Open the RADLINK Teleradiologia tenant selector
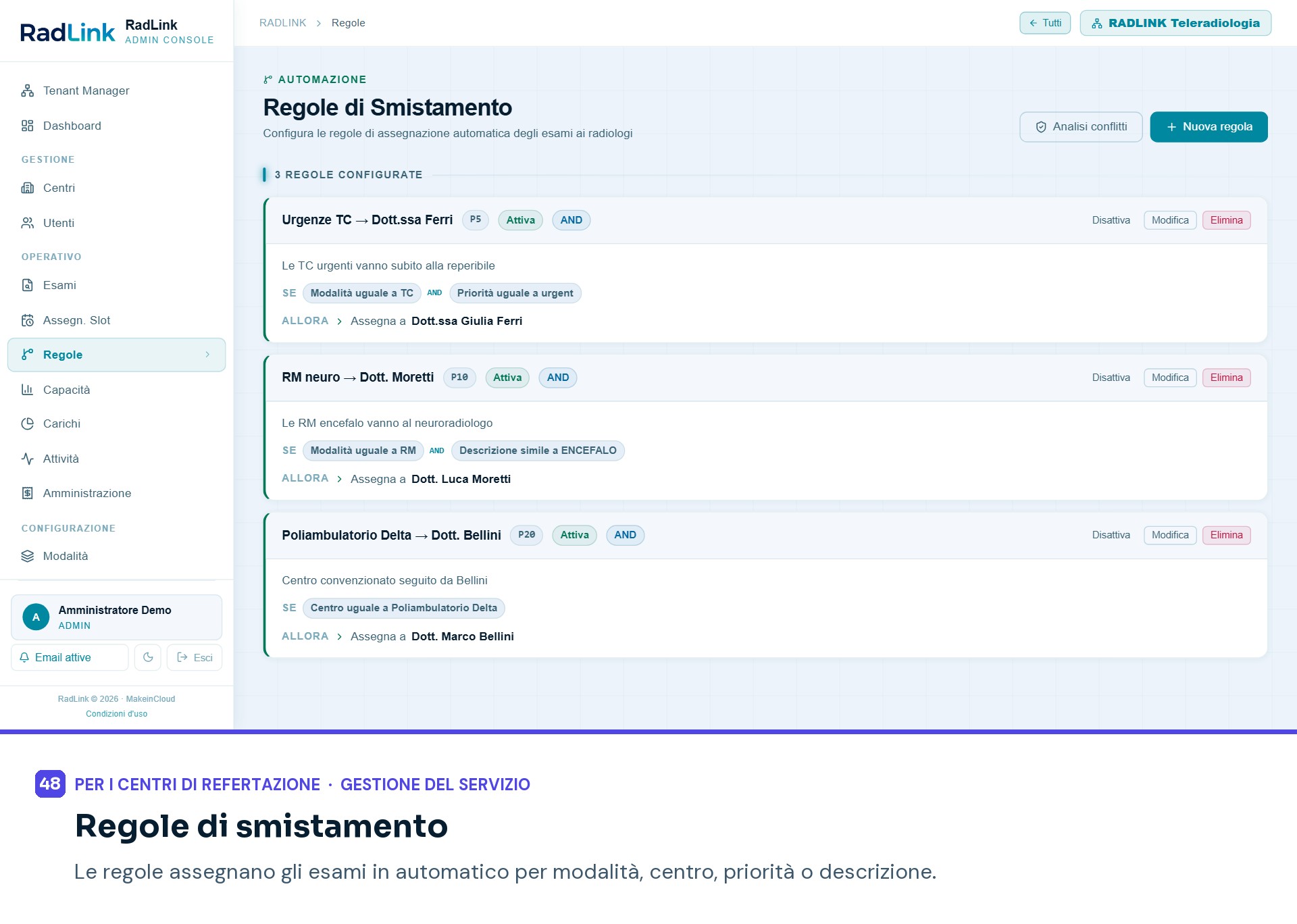Viewport: 1297px width, 924px height. (1175, 23)
